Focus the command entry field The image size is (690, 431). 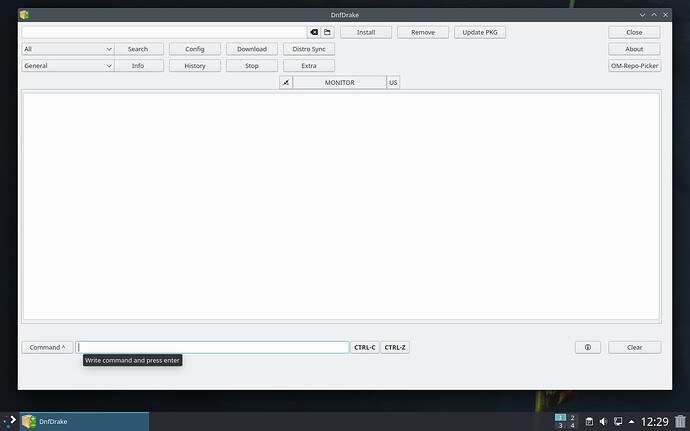click(212, 347)
